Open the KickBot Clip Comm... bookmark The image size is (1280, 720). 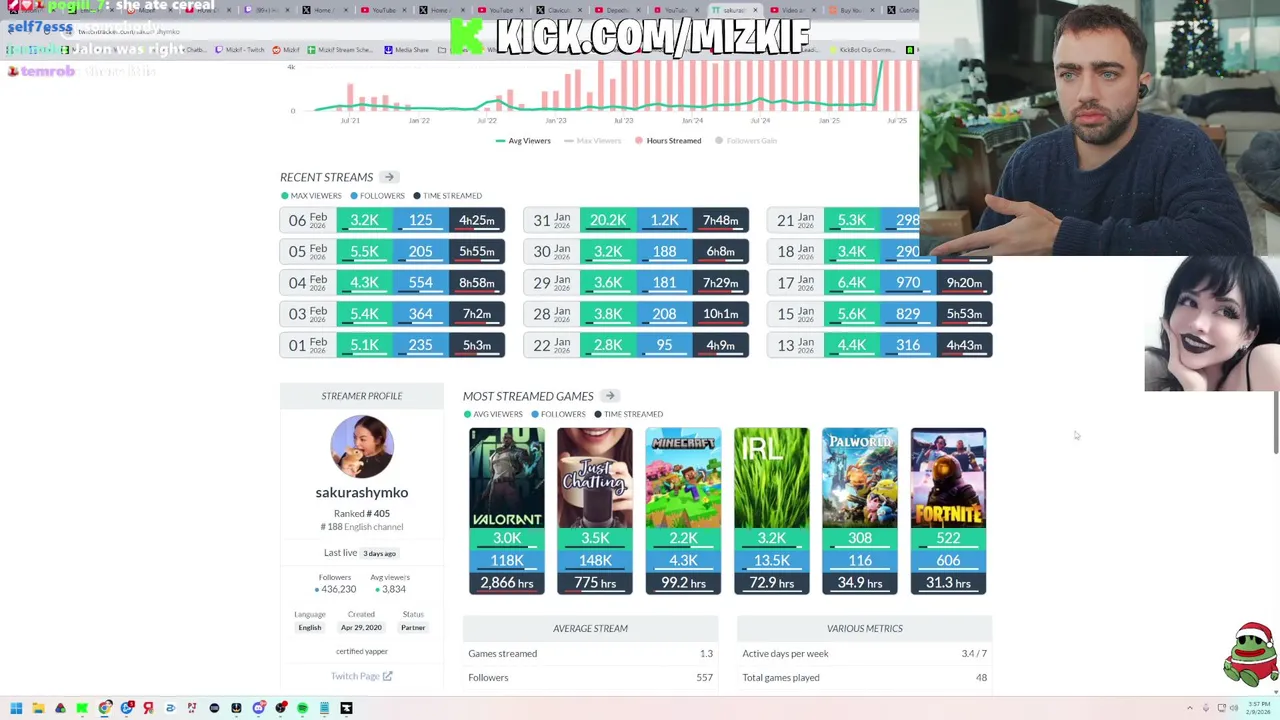coord(862,50)
